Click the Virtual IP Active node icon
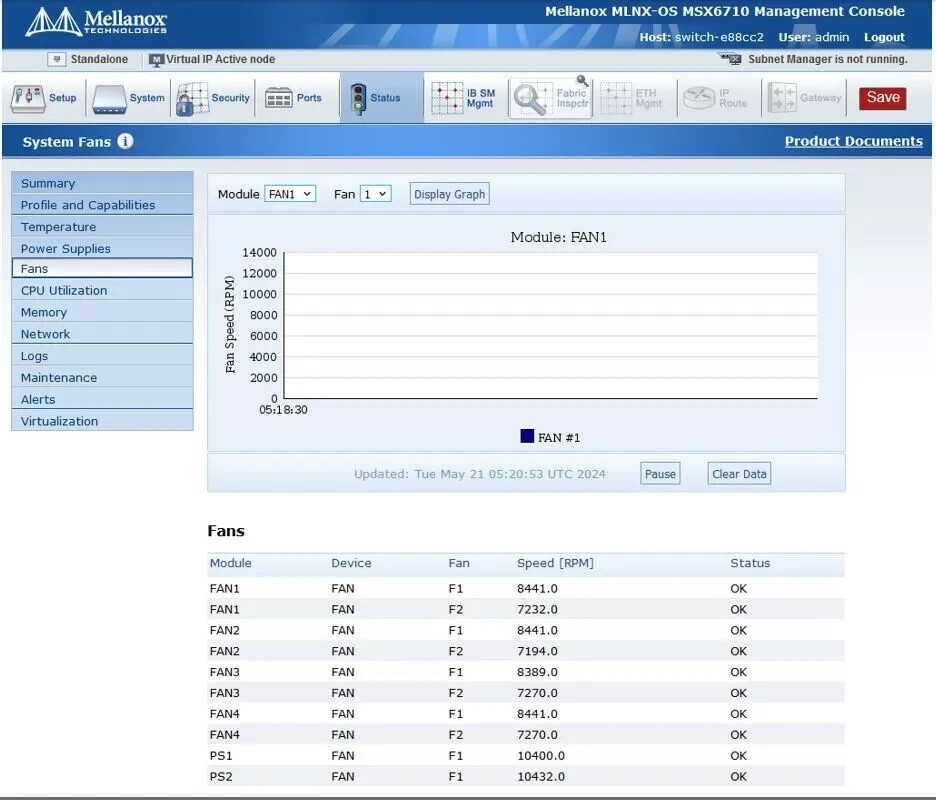936x800 pixels. point(156,60)
